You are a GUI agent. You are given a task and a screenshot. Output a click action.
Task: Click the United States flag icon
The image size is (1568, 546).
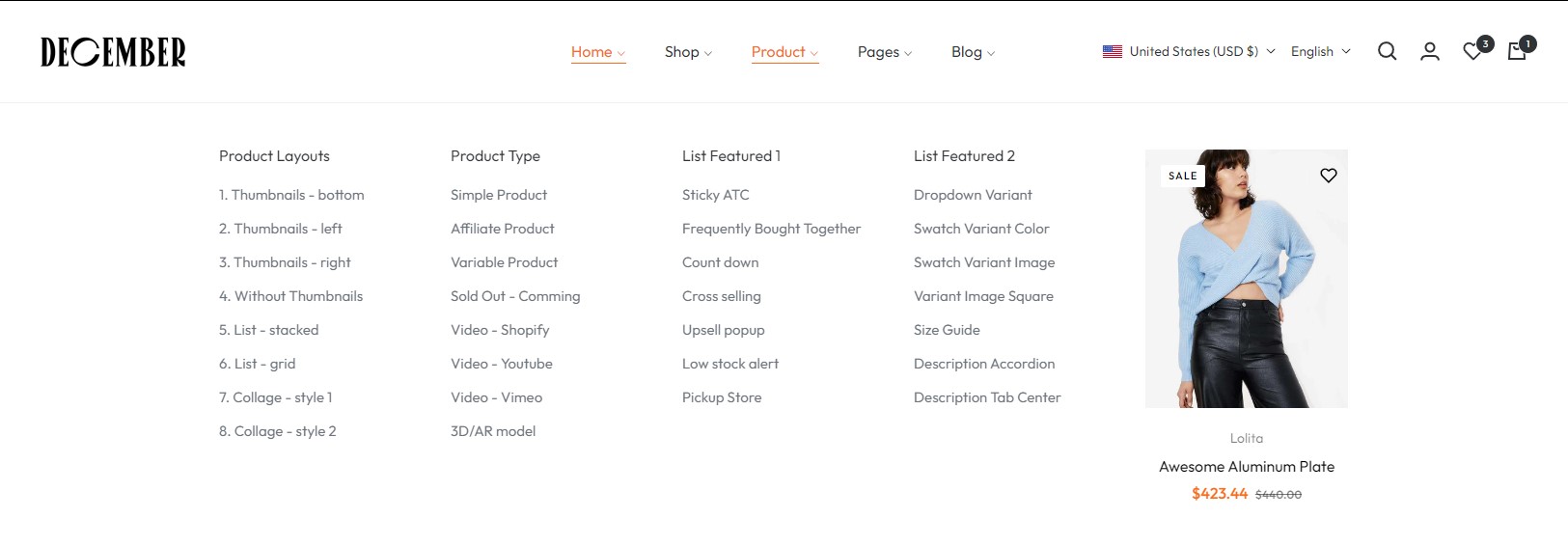(x=1113, y=52)
